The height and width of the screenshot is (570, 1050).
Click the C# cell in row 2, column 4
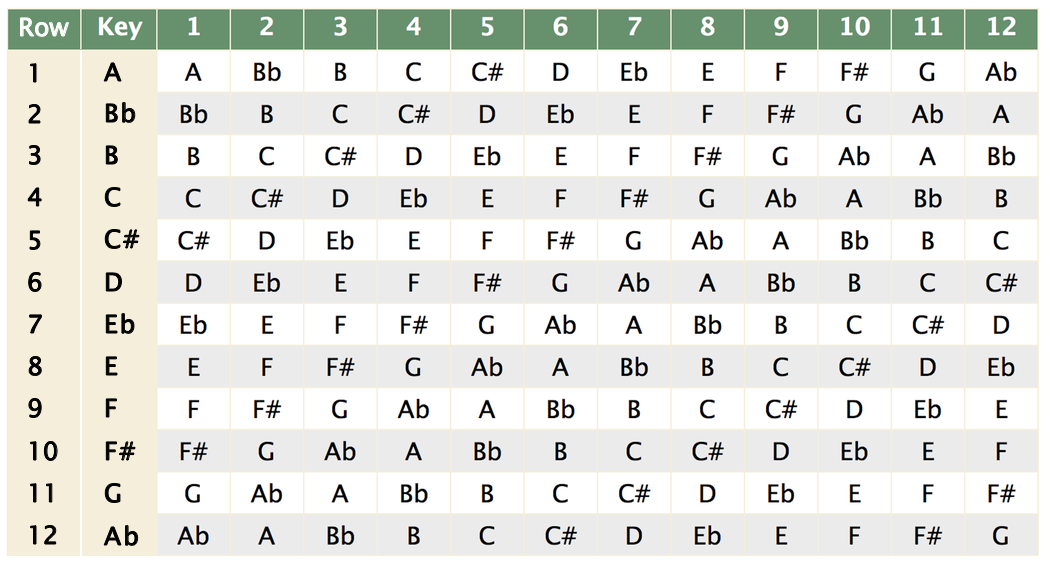point(413,114)
